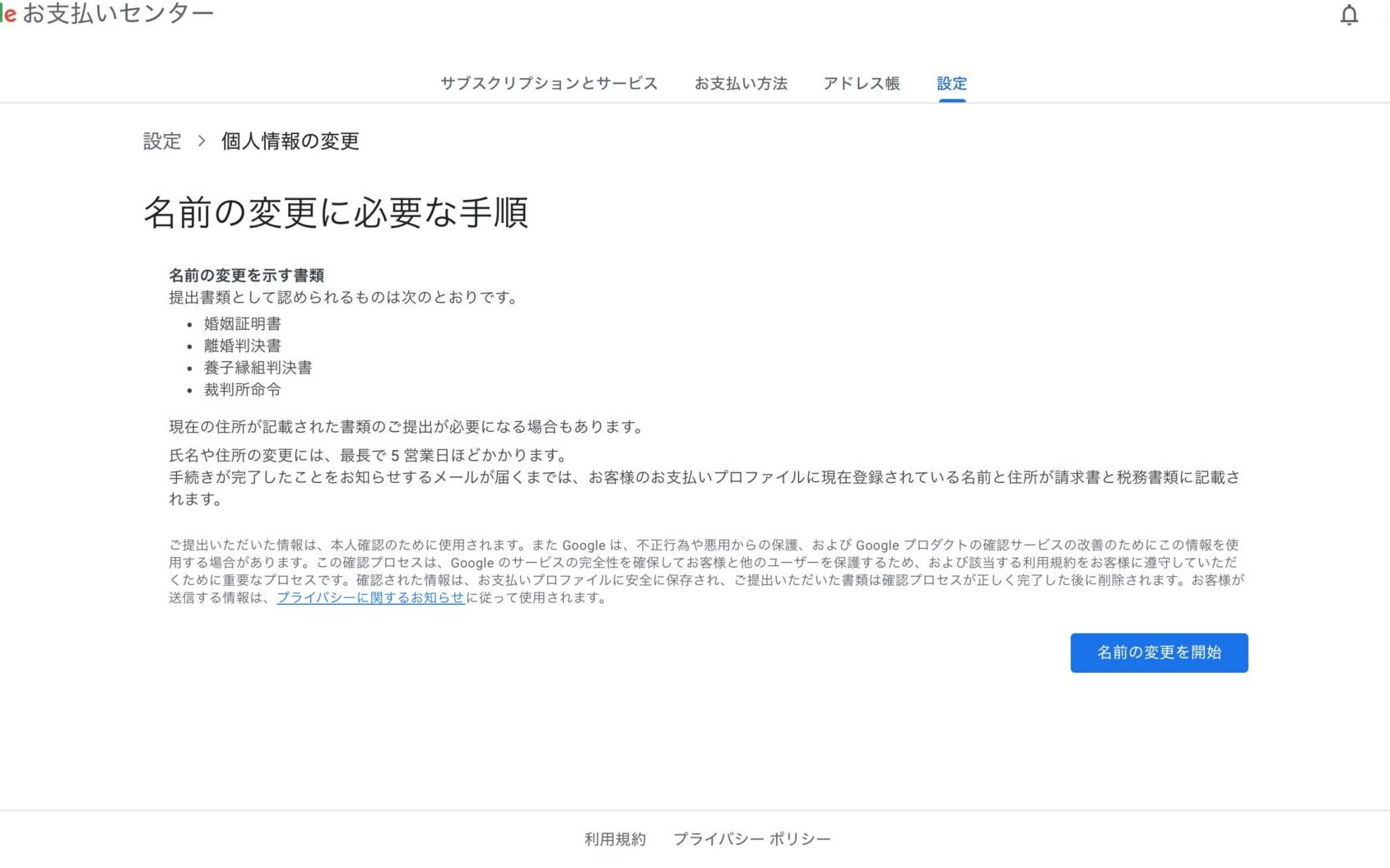
Task: Click the breadcrumb chevron separator
Action: point(202,141)
